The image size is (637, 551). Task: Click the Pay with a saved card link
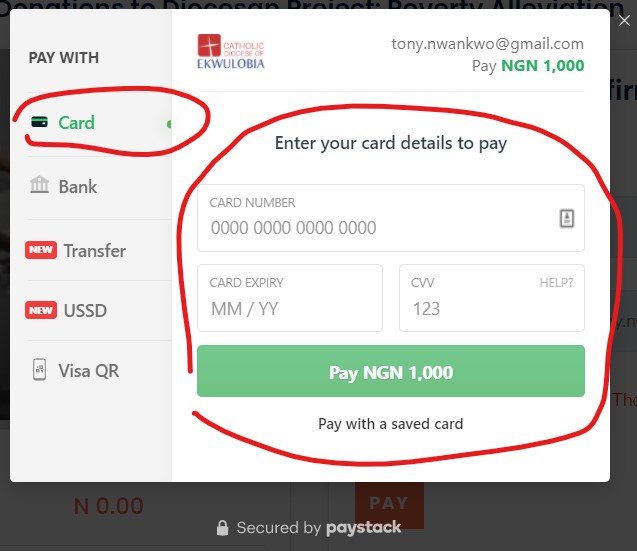[390, 424]
